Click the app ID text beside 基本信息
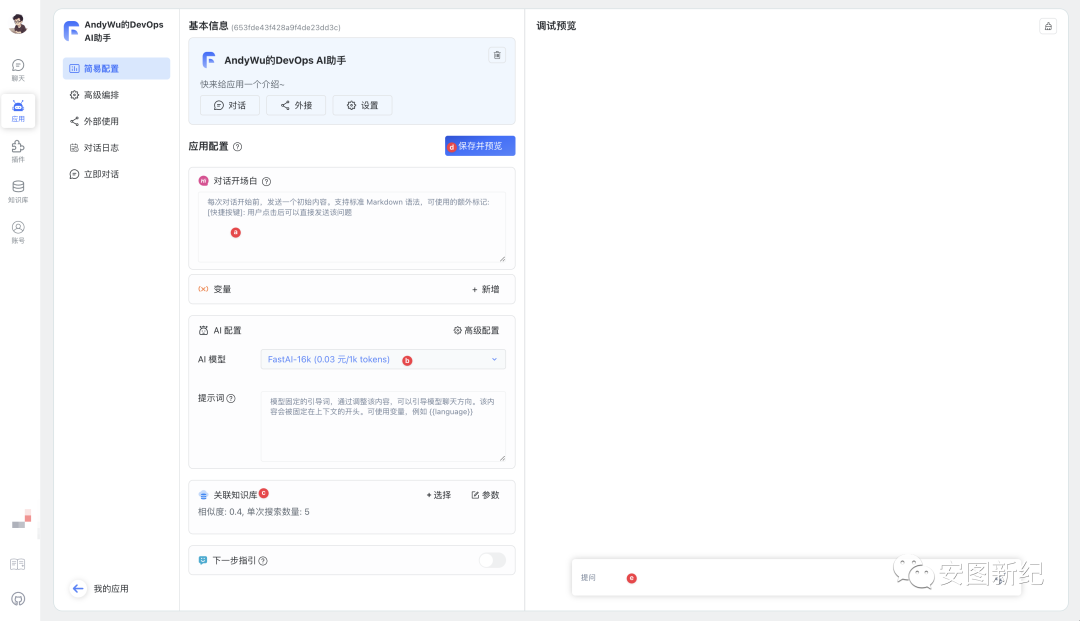Image resolution: width=1080 pixels, height=621 pixels. pos(286,28)
